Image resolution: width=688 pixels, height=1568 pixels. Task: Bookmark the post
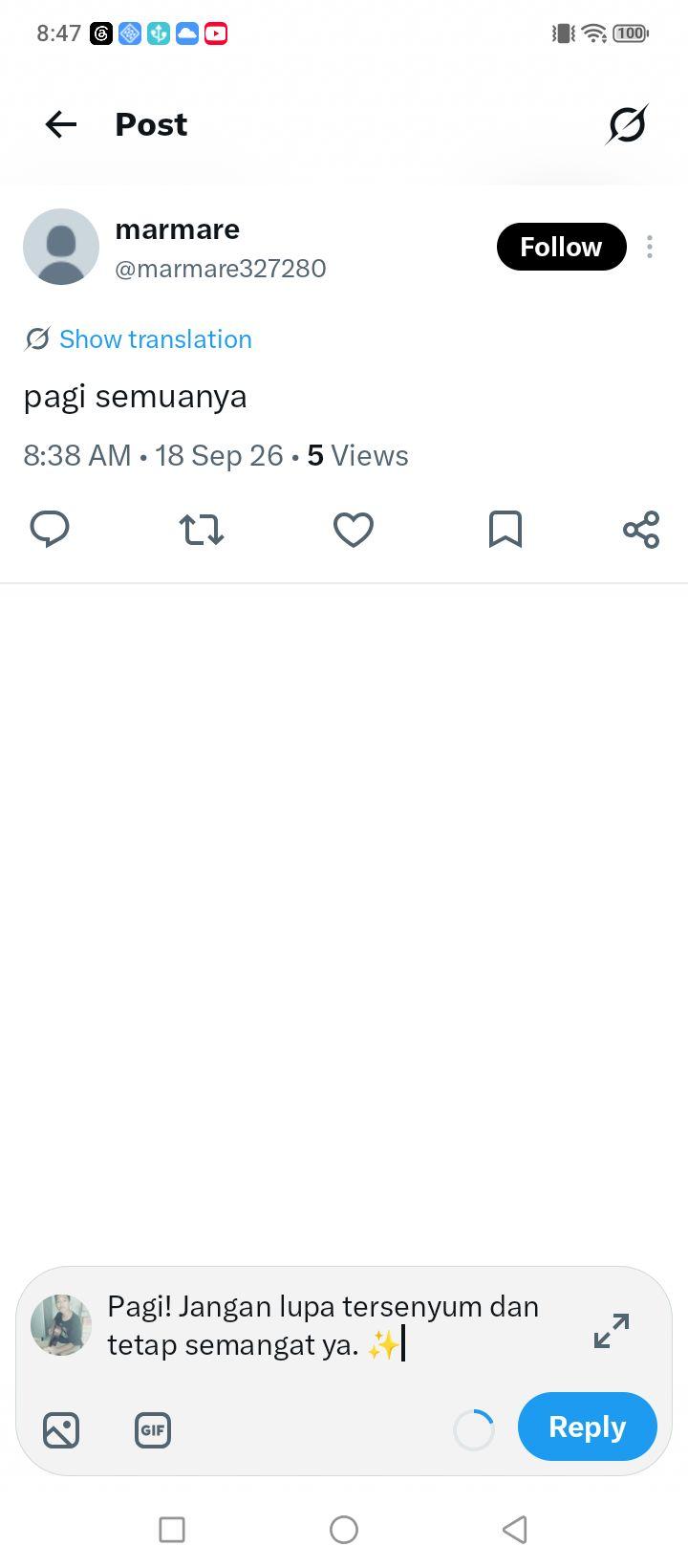[505, 529]
